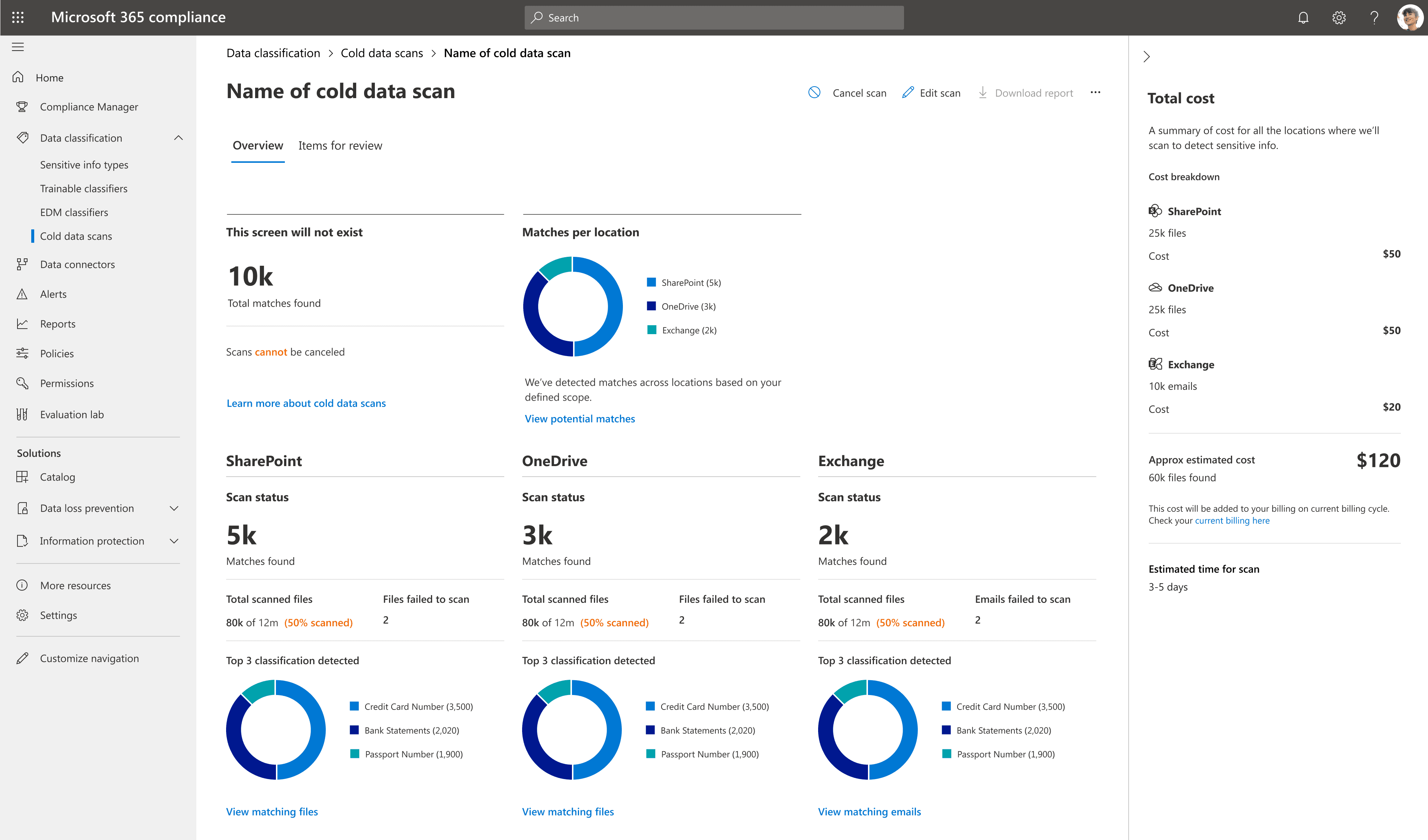Switch to the Overview tab
The height and width of the screenshot is (840, 1428).
coord(258,146)
